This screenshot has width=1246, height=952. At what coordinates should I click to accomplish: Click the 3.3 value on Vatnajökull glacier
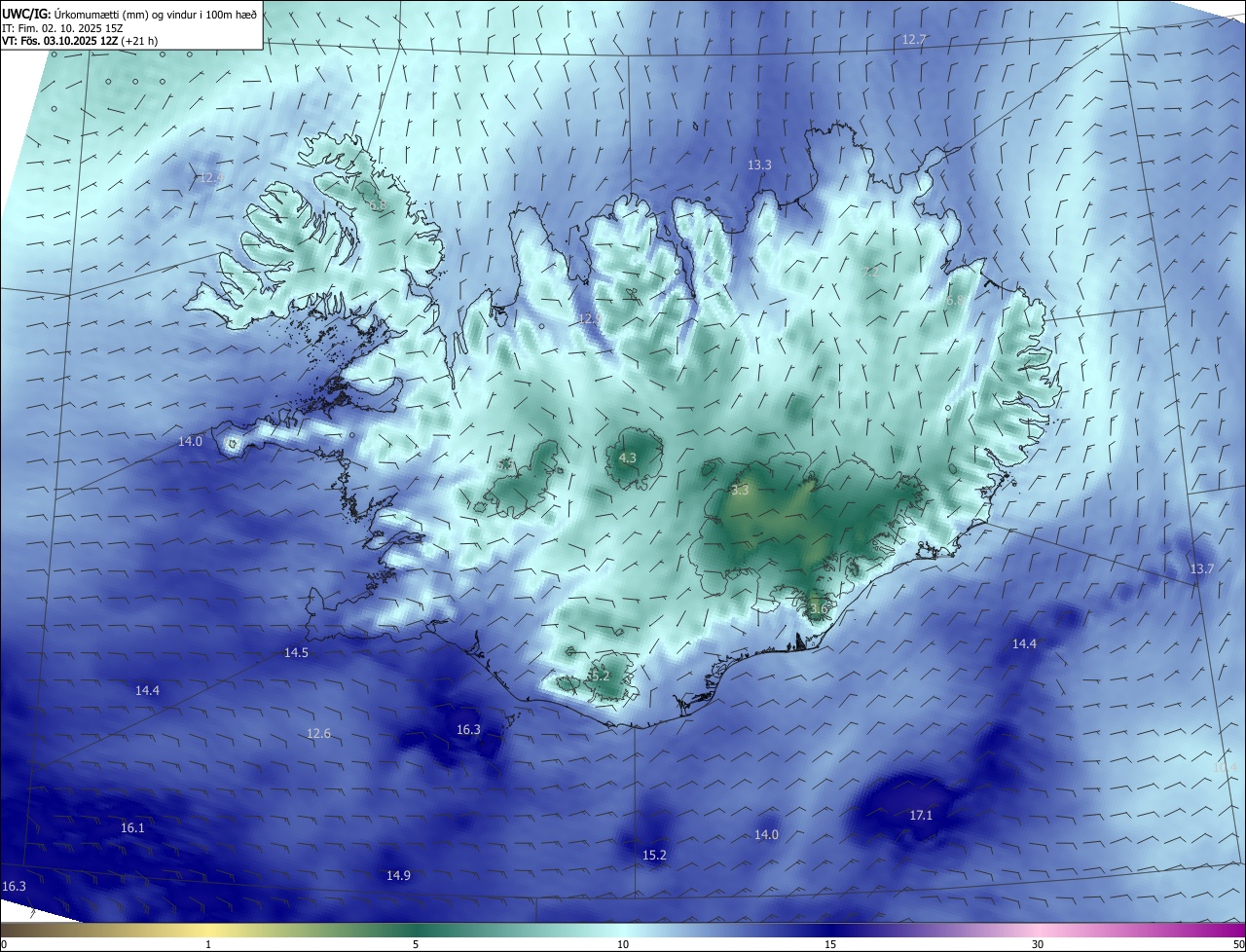coord(740,491)
